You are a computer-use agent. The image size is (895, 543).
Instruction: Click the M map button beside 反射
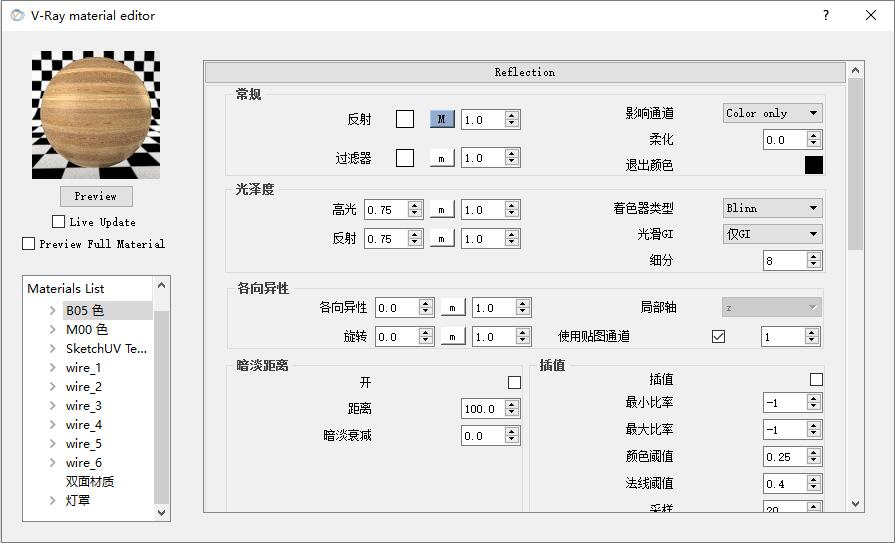[442, 119]
